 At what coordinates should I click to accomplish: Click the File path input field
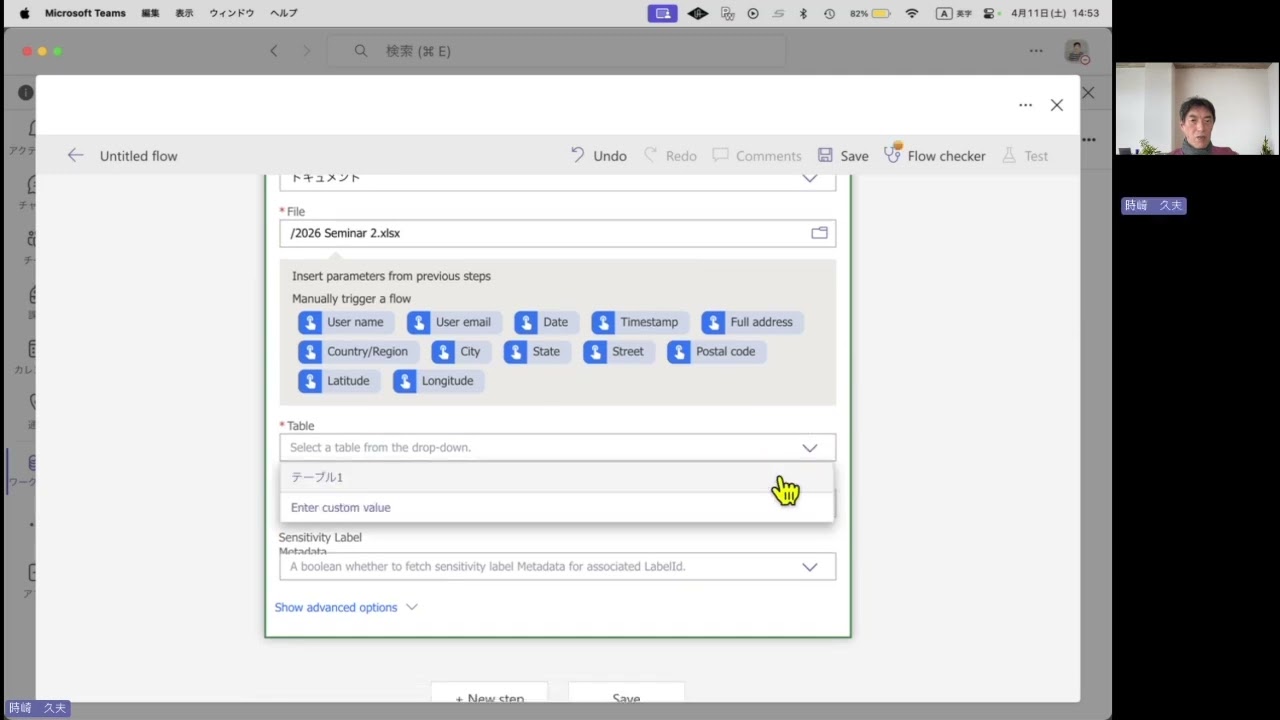[558, 233]
